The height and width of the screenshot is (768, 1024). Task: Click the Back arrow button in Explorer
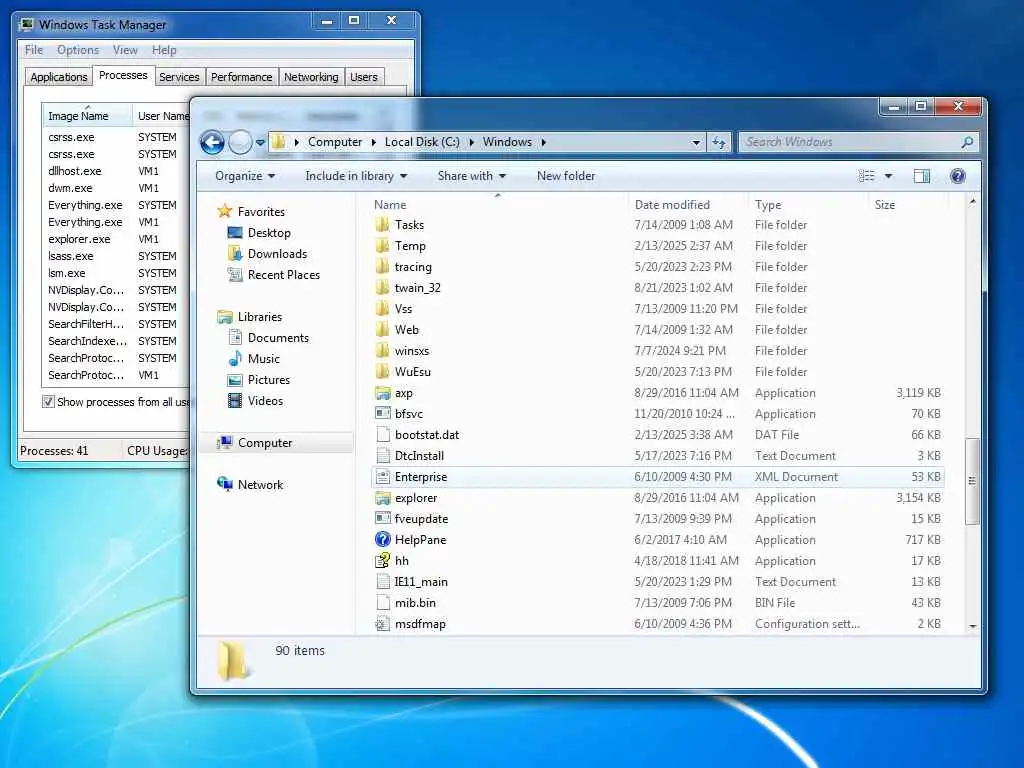pos(212,142)
